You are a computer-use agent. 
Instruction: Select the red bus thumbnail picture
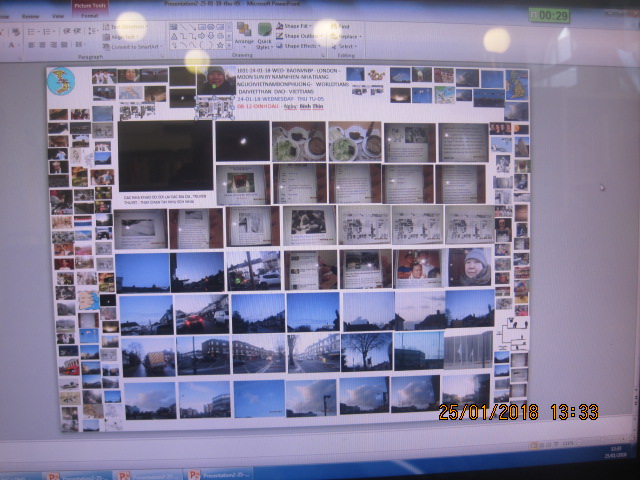point(69,366)
